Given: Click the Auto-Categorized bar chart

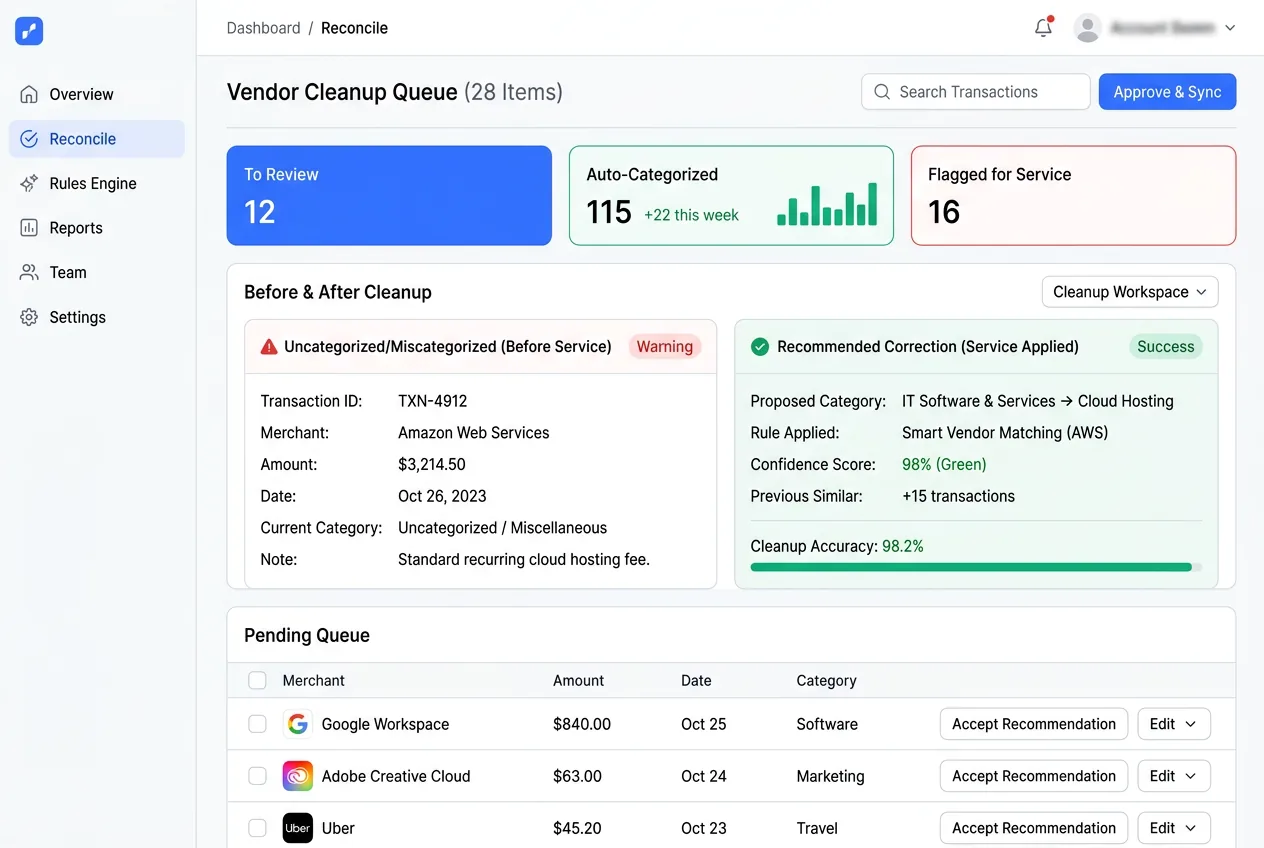Looking at the screenshot, I should click(827, 204).
